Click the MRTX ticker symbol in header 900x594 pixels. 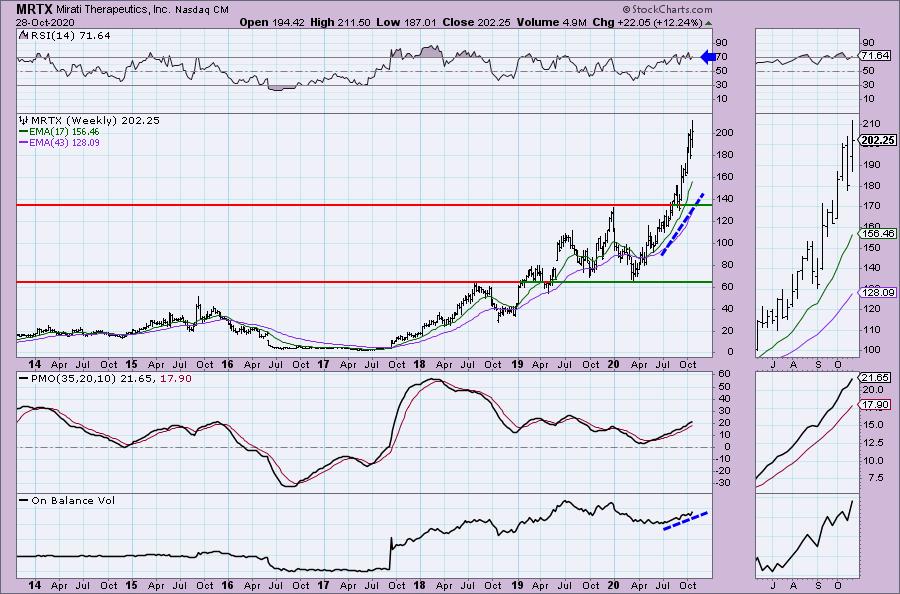click(35, 9)
